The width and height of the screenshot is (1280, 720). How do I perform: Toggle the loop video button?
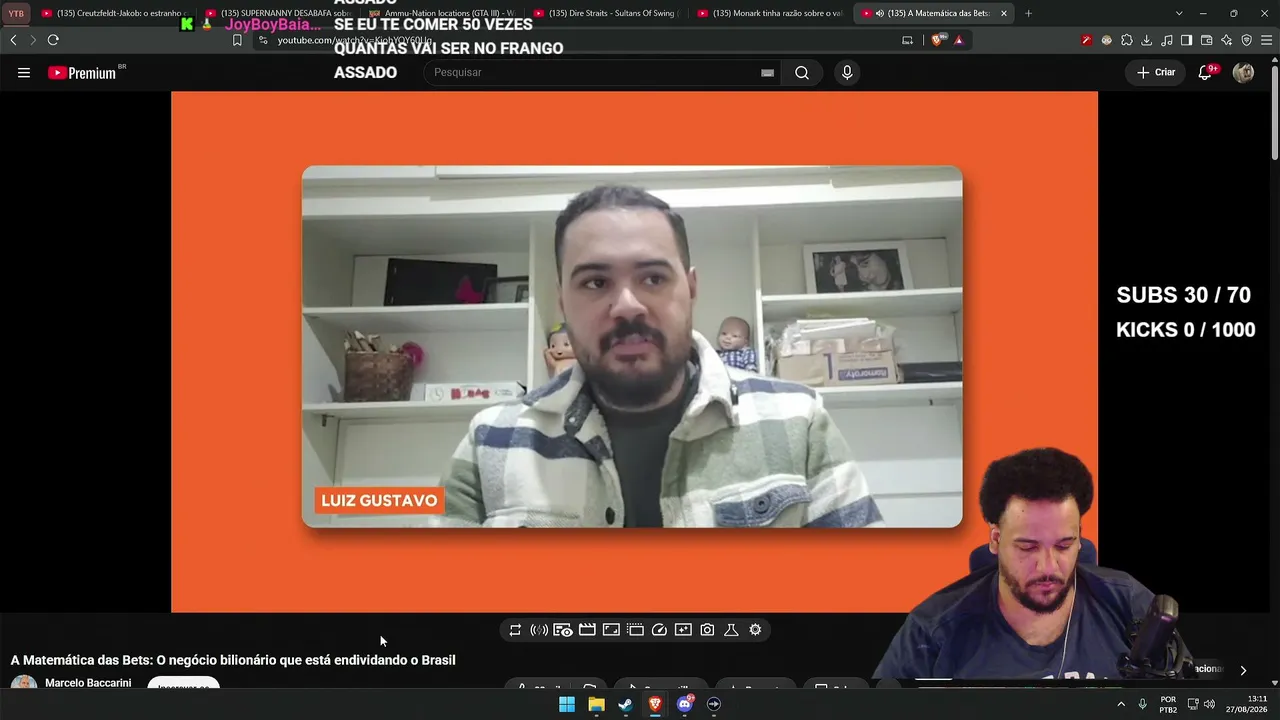(515, 630)
